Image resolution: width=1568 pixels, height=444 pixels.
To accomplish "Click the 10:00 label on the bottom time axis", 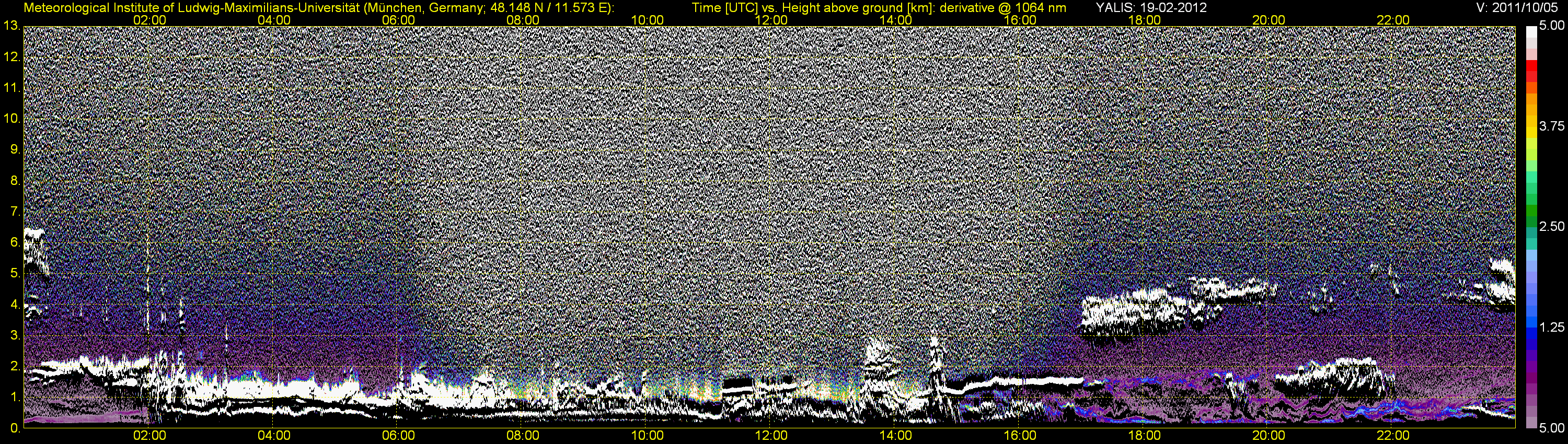I will pos(647,436).
